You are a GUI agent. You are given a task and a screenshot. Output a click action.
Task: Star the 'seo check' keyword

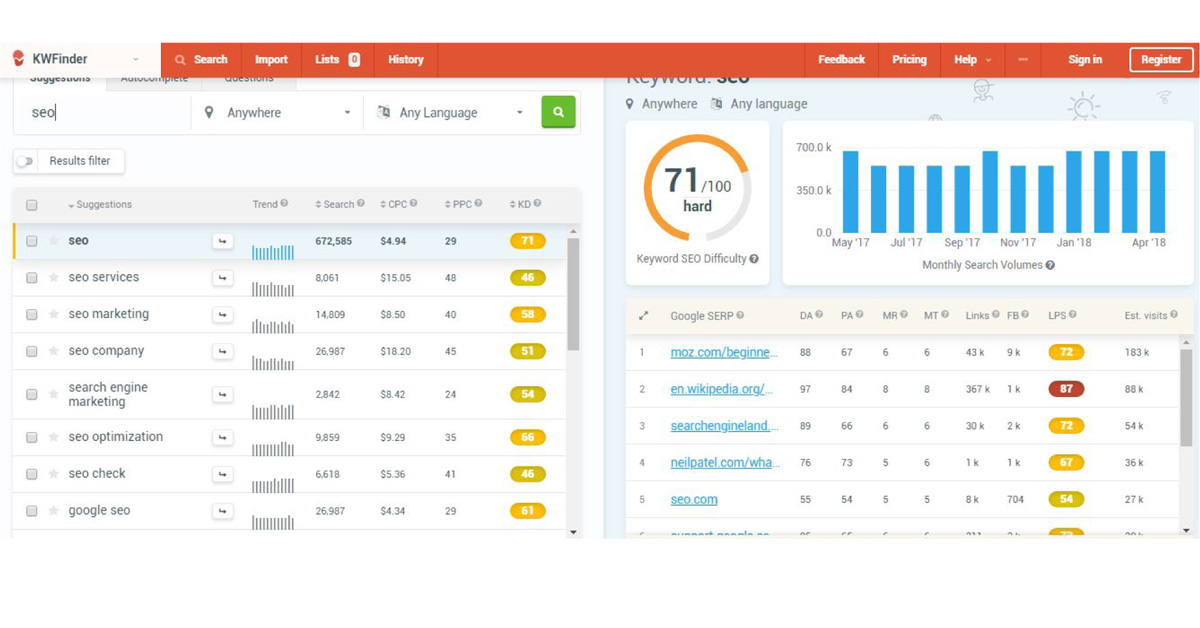[54, 474]
